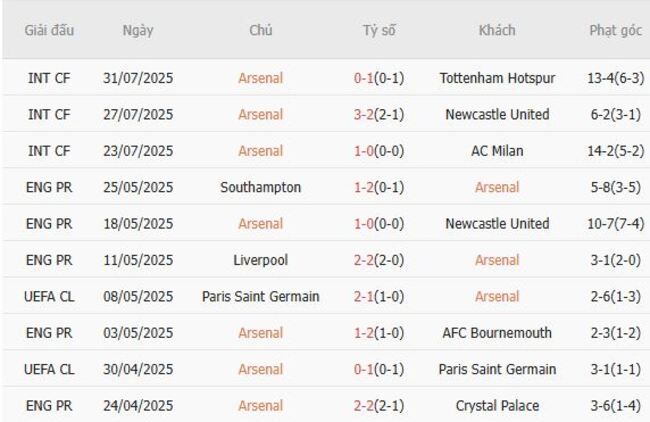Click the "Phạt góc" corners column header
This screenshot has width=650, height=422.
tap(616, 30)
